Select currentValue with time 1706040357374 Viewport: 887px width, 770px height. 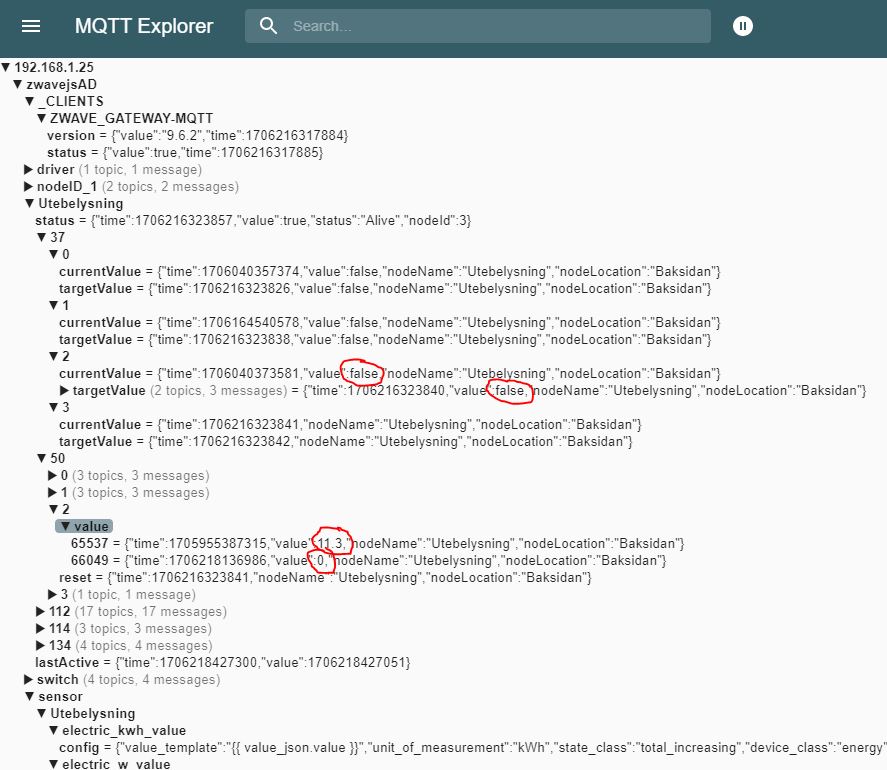[x=390, y=272]
